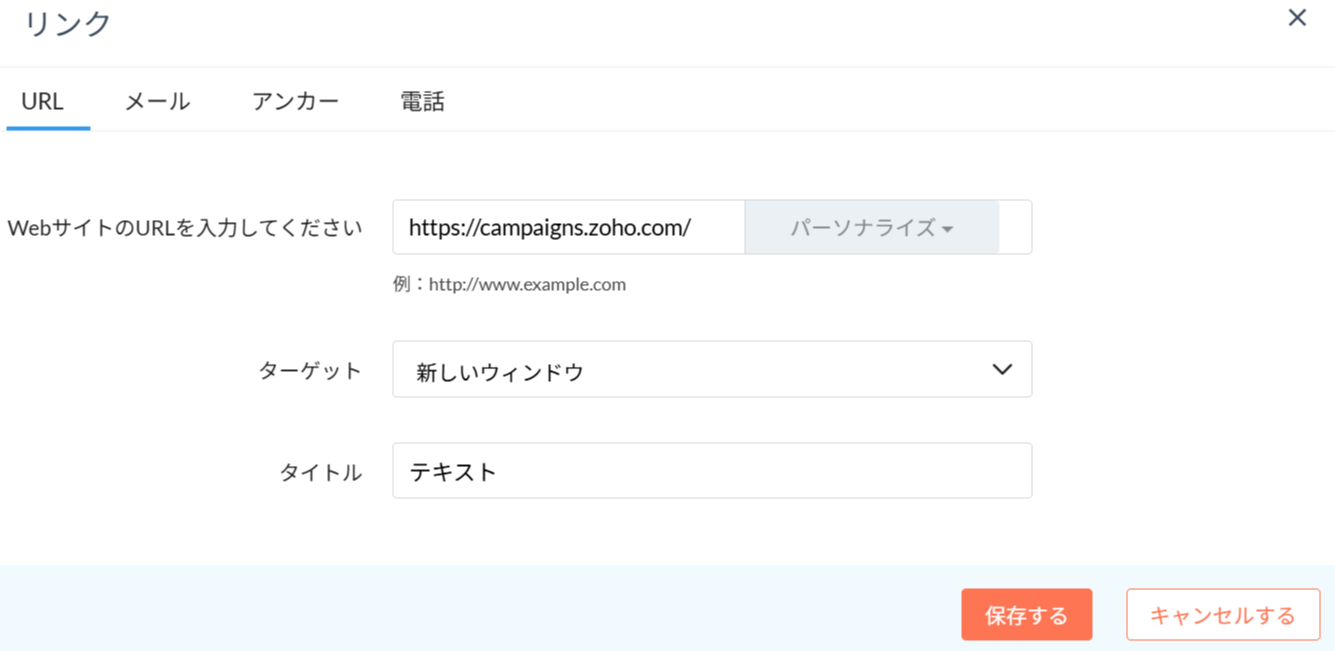Go to the 電話 tab
Viewport: 1335px width, 651px height.
[422, 101]
